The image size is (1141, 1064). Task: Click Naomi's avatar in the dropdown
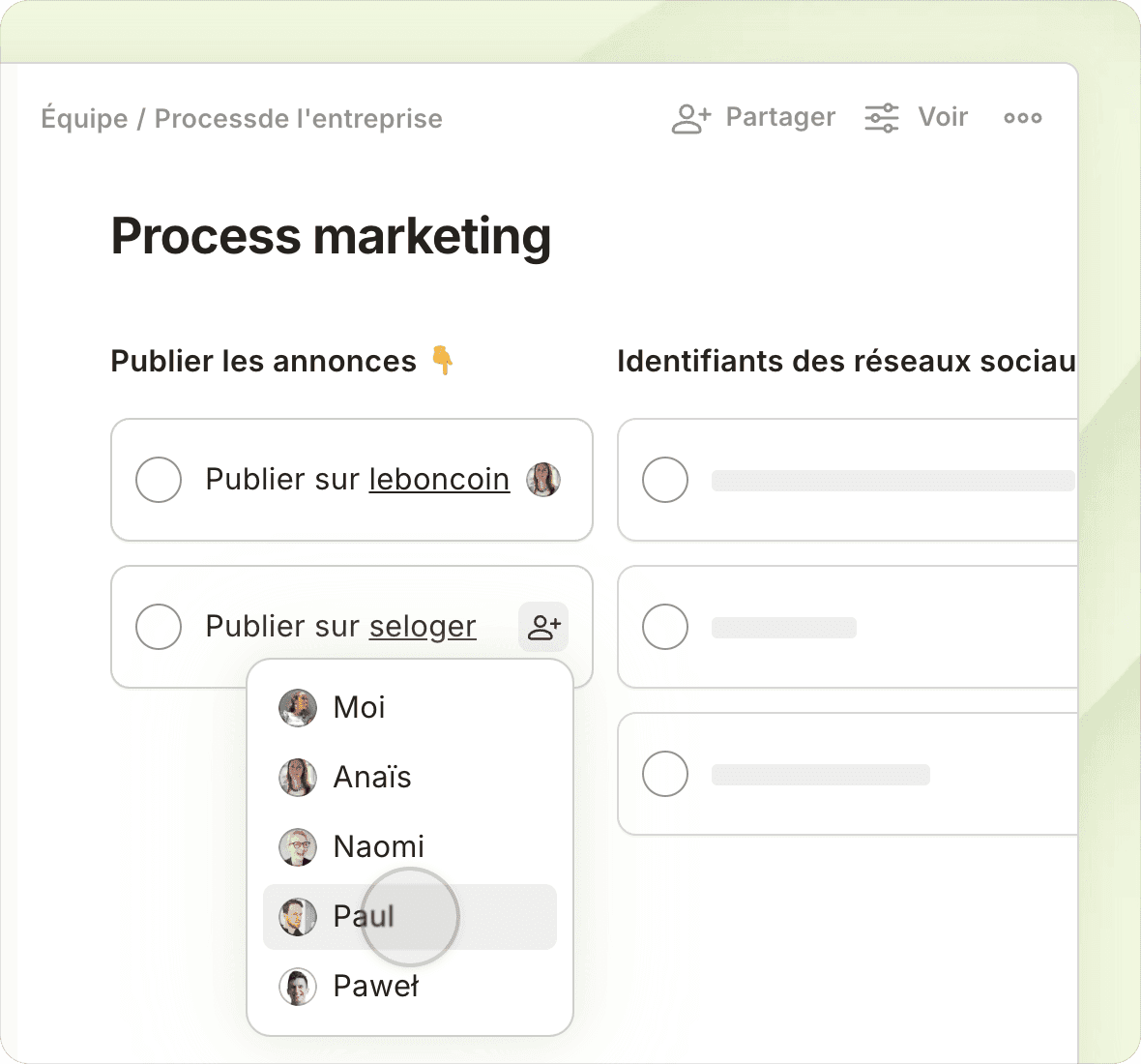coord(298,847)
